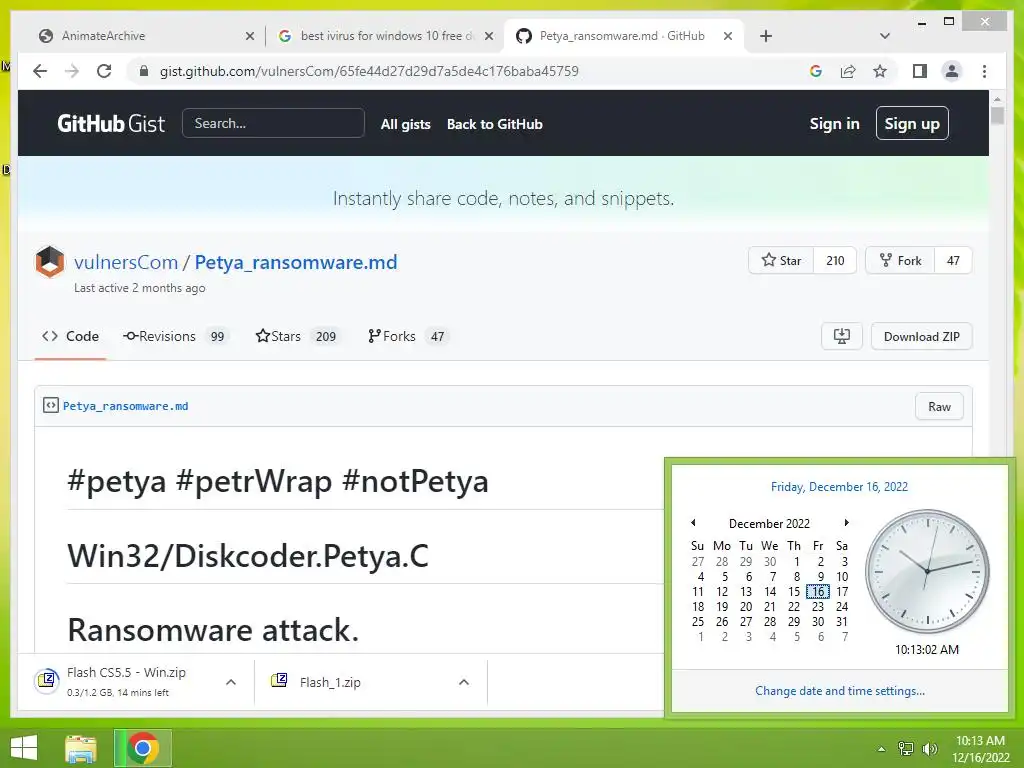Screen dimensions: 1024x768
Task: Share this page icon
Action: point(848,71)
